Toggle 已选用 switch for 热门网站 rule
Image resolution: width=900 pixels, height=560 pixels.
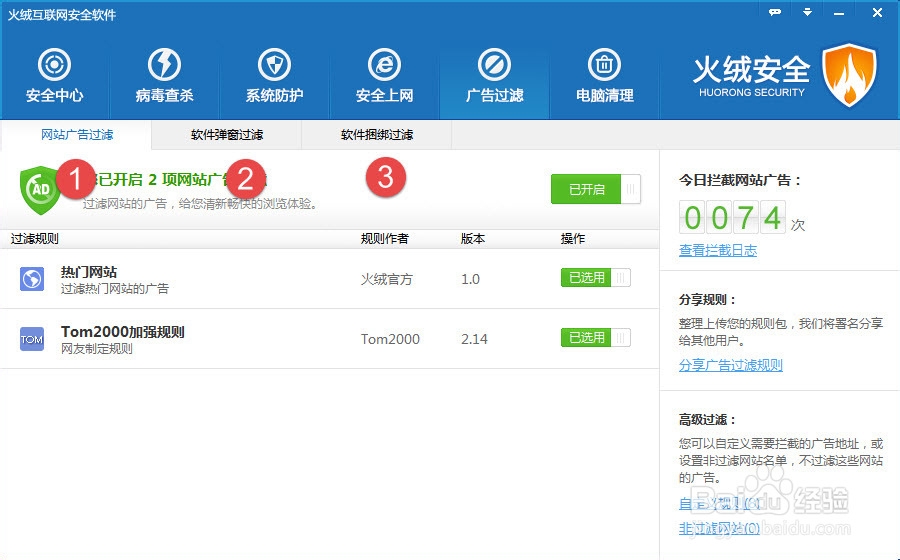coord(596,278)
